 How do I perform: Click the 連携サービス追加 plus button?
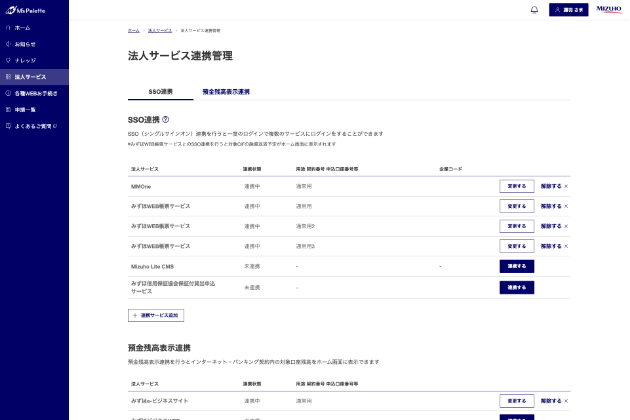pos(156,316)
